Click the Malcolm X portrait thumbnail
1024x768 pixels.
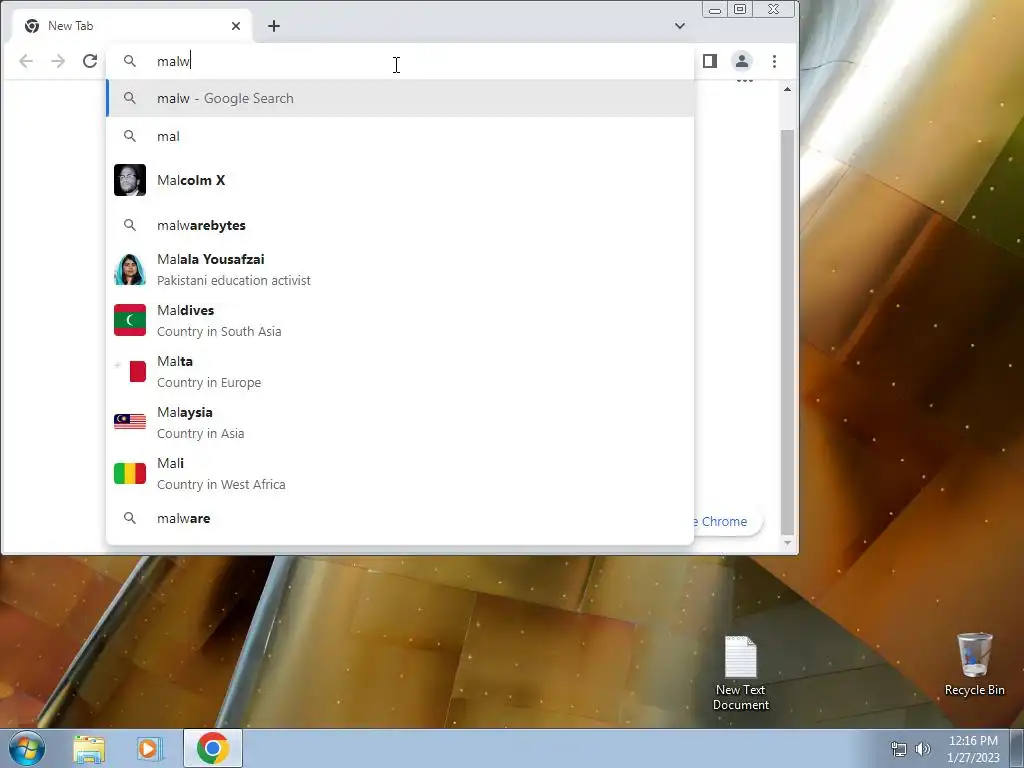coord(130,180)
